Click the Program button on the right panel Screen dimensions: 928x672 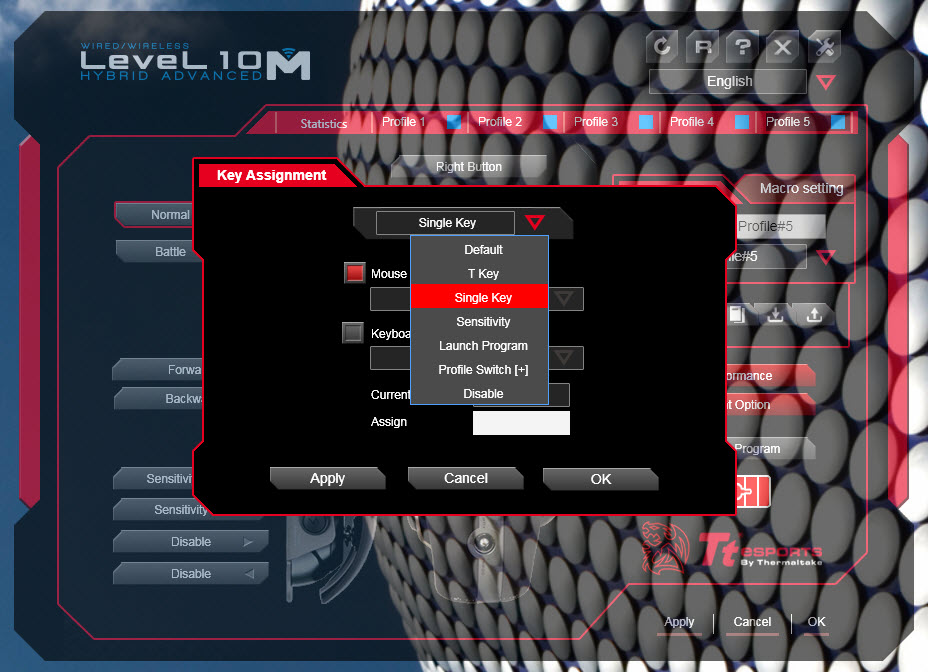[x=771, y=449]
